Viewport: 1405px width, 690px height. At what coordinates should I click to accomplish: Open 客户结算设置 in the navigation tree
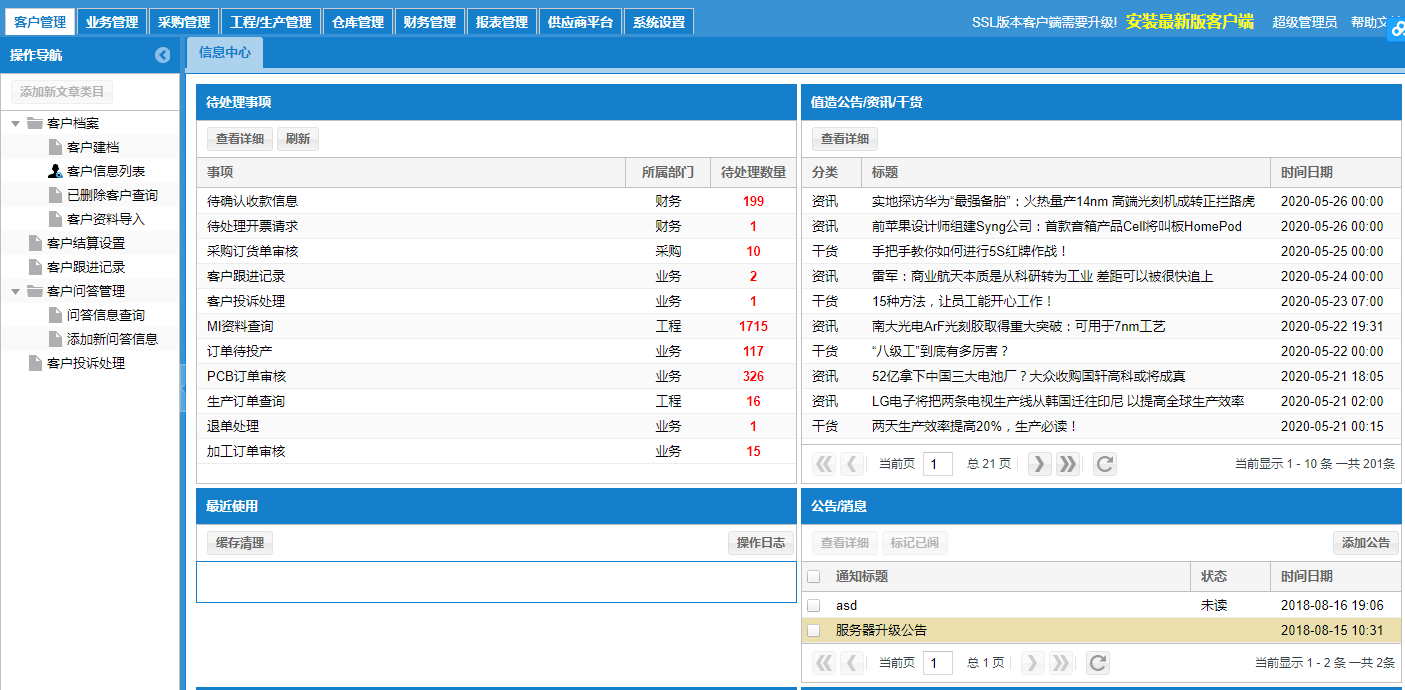click(x=85, y=243)
